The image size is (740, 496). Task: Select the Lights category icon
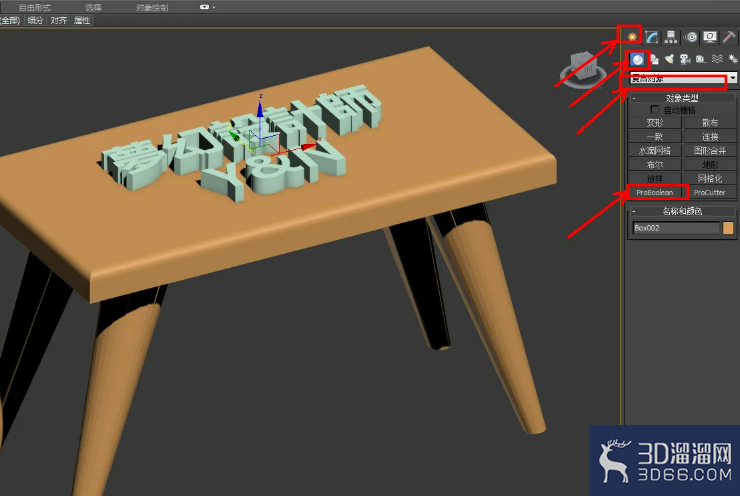(x=669, y=59)
